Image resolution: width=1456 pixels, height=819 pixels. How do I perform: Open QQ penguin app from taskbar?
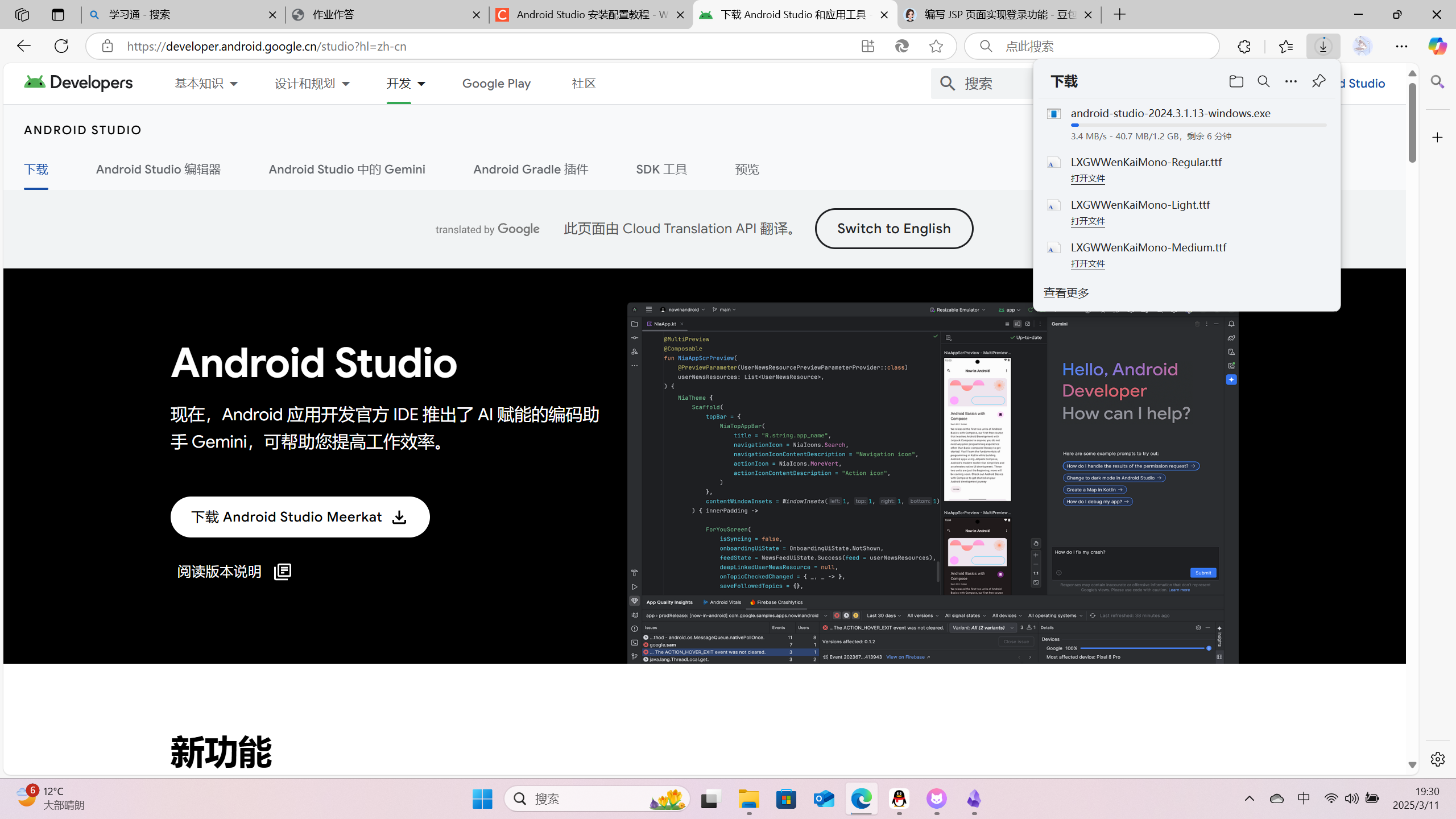pos(899,799)
